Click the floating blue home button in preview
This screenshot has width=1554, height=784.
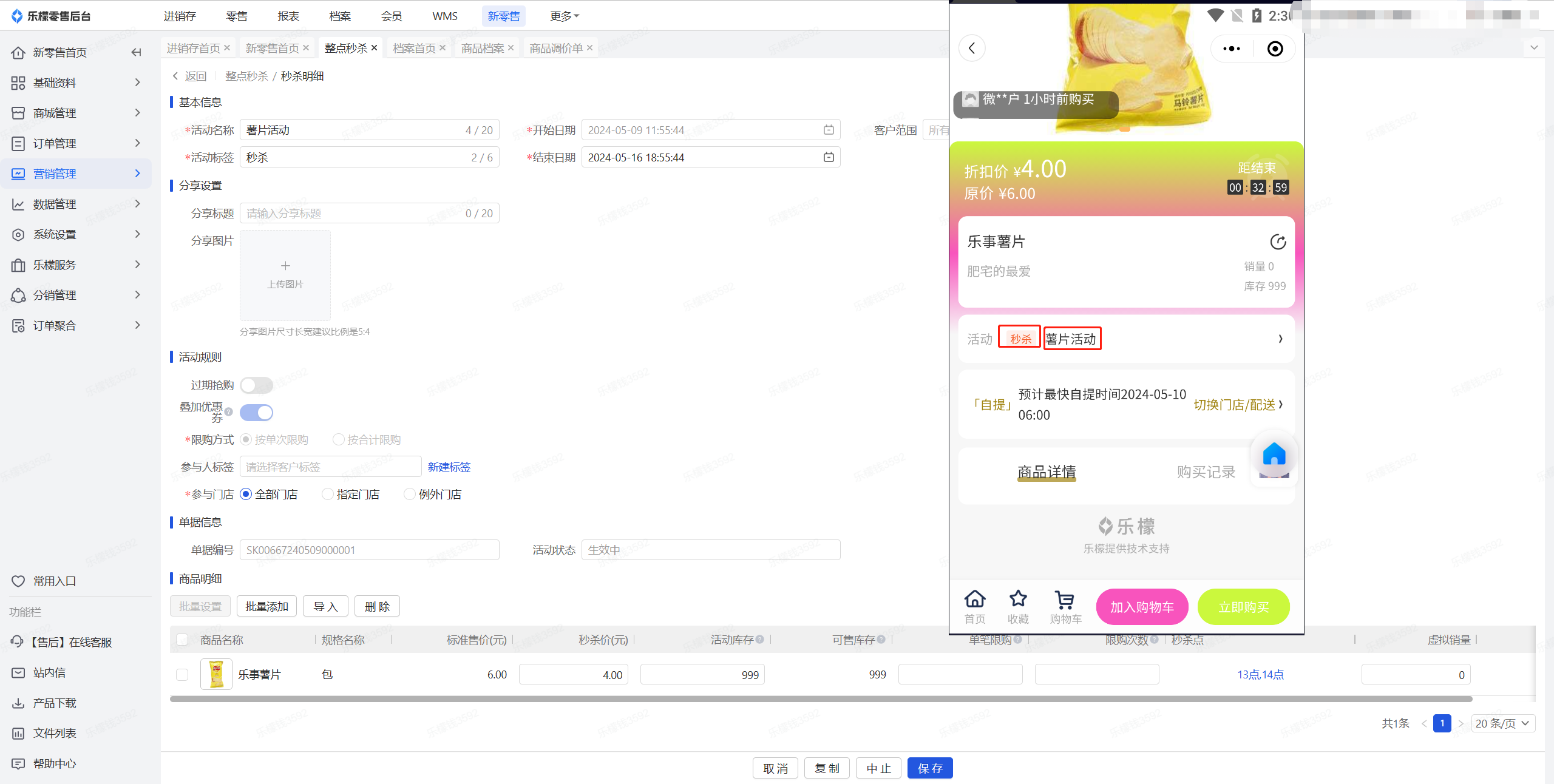pos(1274,455)
